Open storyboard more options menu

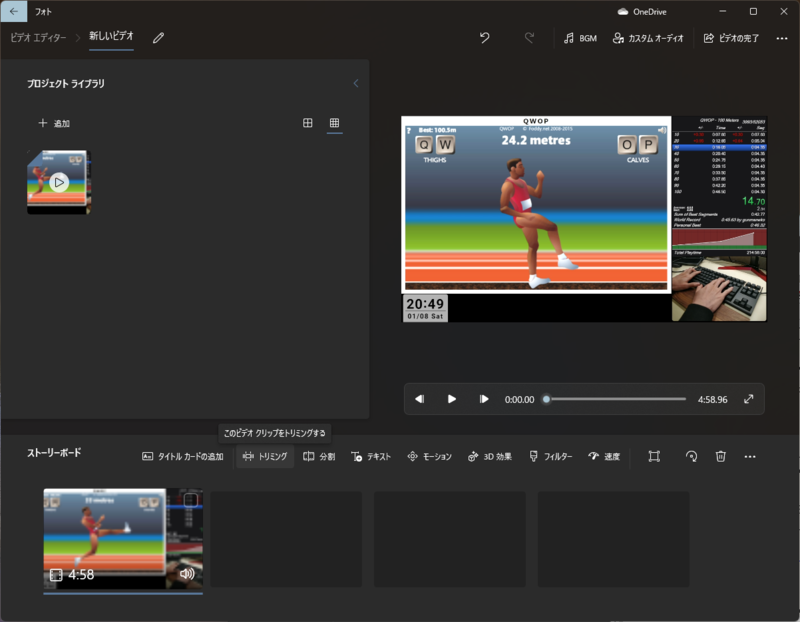(750, 456)
